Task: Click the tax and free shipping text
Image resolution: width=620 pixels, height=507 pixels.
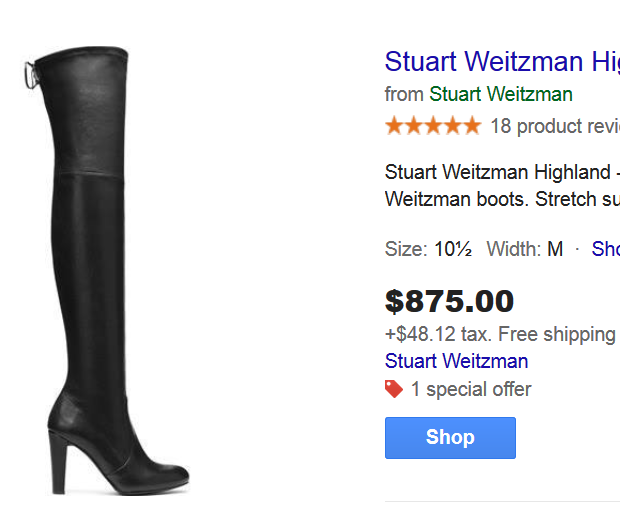Action: [x=500, y=334]
